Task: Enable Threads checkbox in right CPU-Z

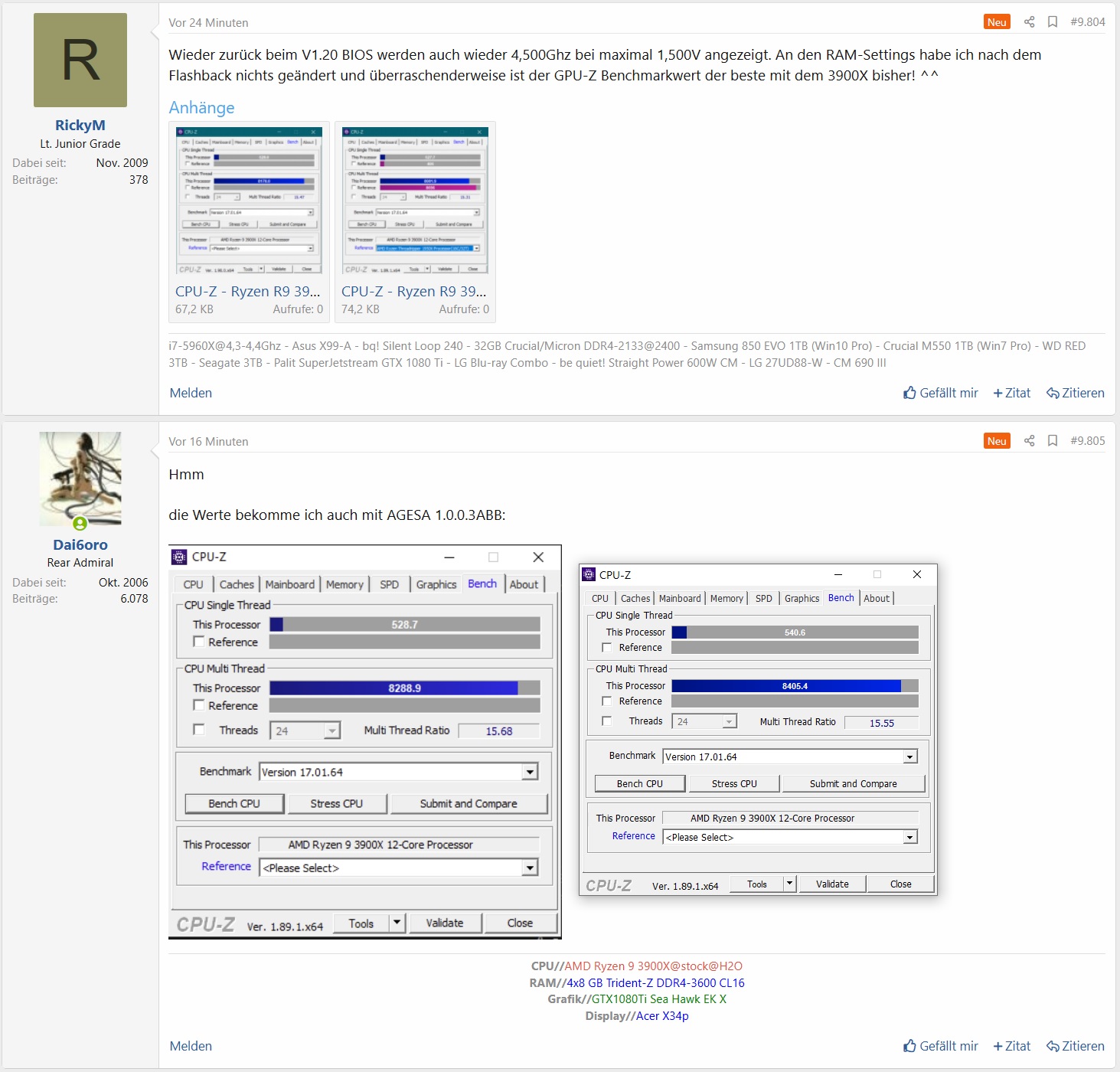Action: pyautogui.click(x=606, y=721)
